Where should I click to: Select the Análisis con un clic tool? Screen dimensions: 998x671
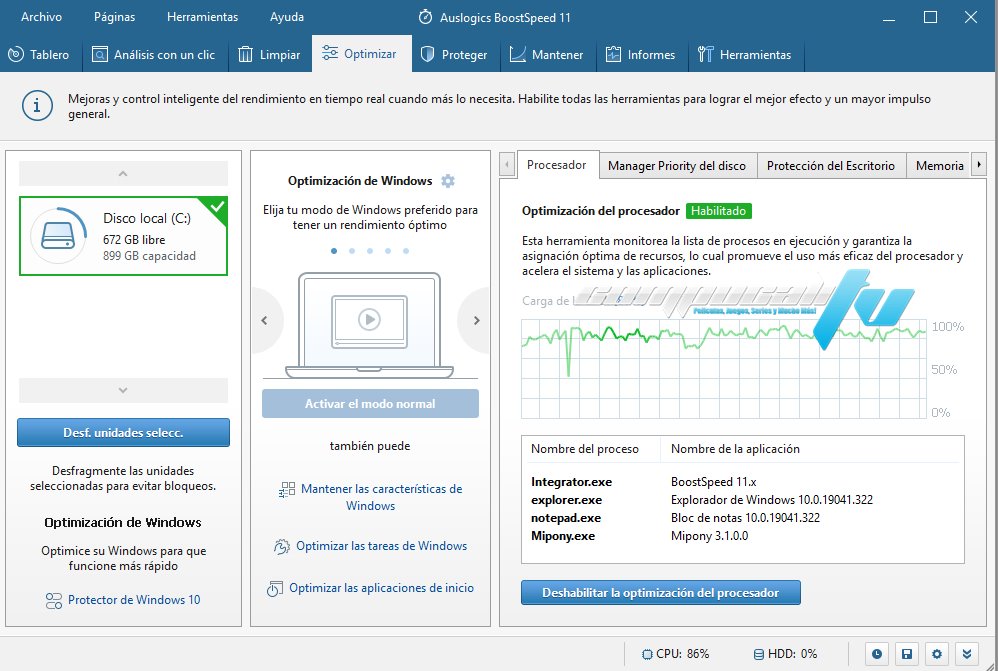click(x=154, y=55)
